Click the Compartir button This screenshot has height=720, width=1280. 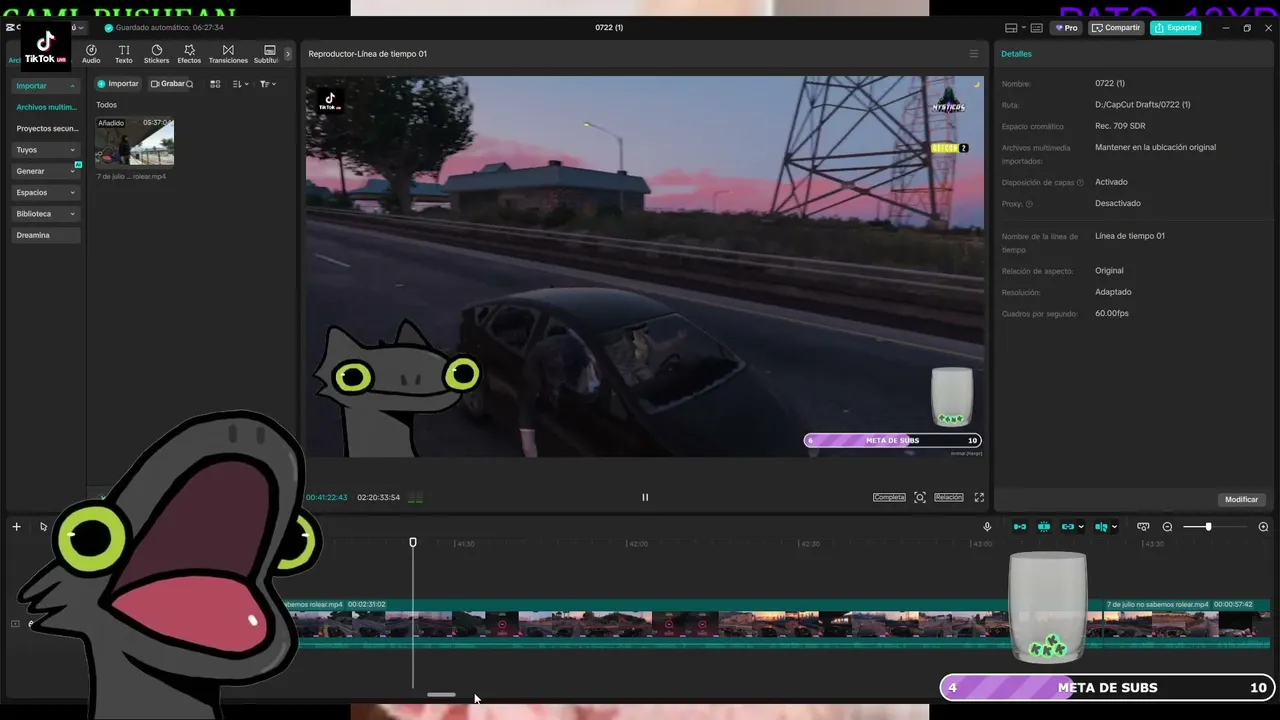click(1116, 28)
